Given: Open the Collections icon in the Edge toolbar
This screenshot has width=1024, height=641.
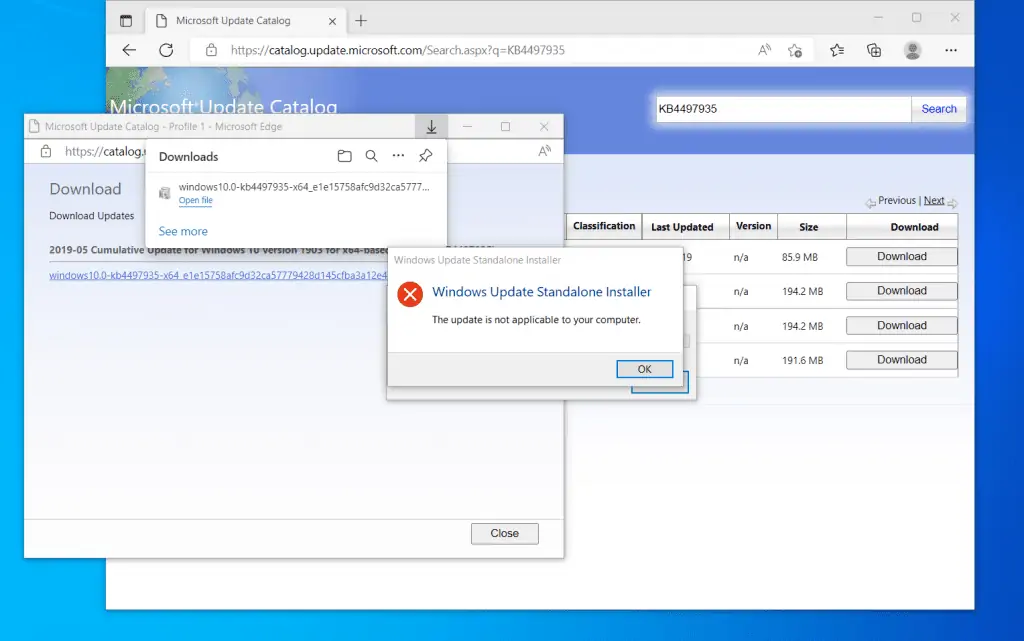Looking at the screenshot, I should pos(874,50).
